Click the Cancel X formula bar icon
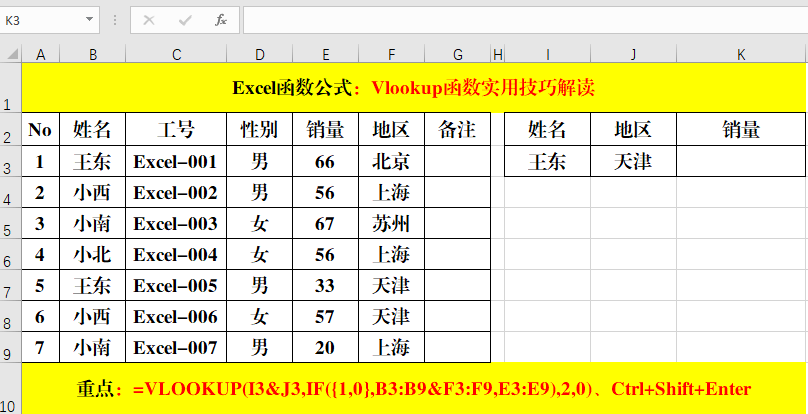Viewport: 808px width, 414px height. tap(149, 20)
